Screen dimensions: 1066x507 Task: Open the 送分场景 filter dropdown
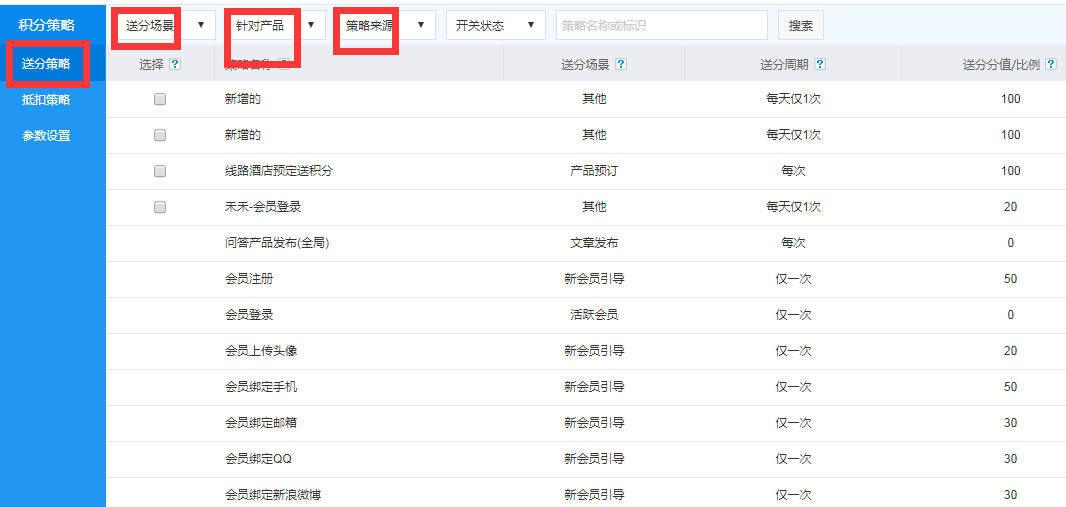(x=166, y=25)
